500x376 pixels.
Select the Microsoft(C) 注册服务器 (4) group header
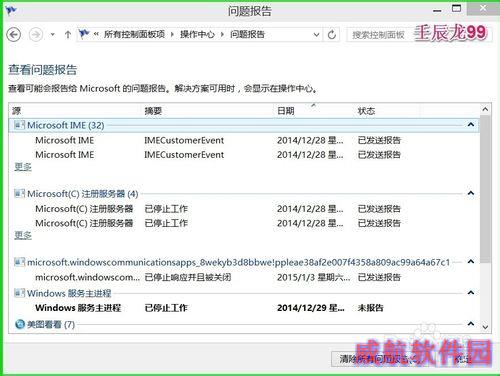(243, 194)
